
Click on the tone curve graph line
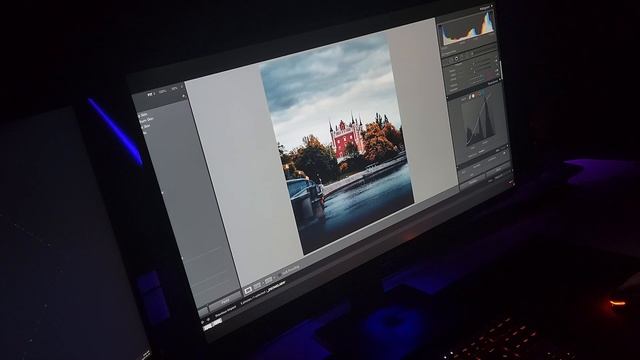[480, 120]
